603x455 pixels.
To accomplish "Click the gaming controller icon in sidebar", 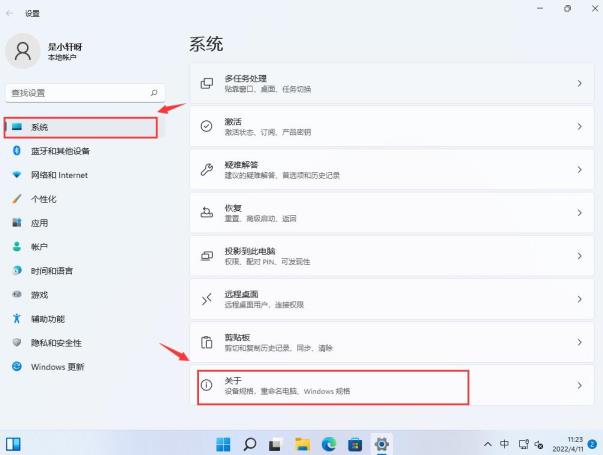I will click(x=17, y=295).
